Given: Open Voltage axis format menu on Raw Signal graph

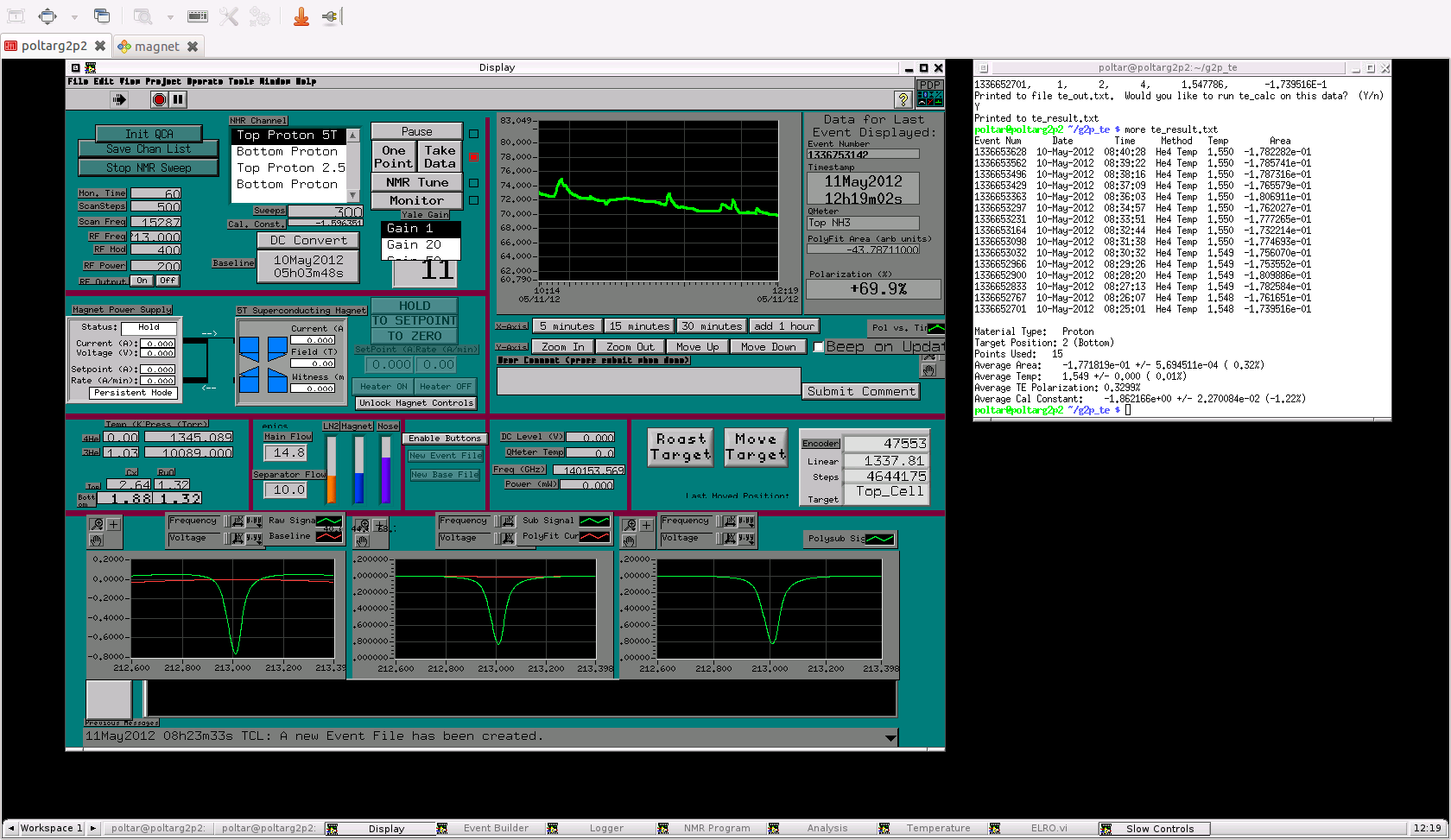Looking at the screenshot, I should click(x=253, y=538).
